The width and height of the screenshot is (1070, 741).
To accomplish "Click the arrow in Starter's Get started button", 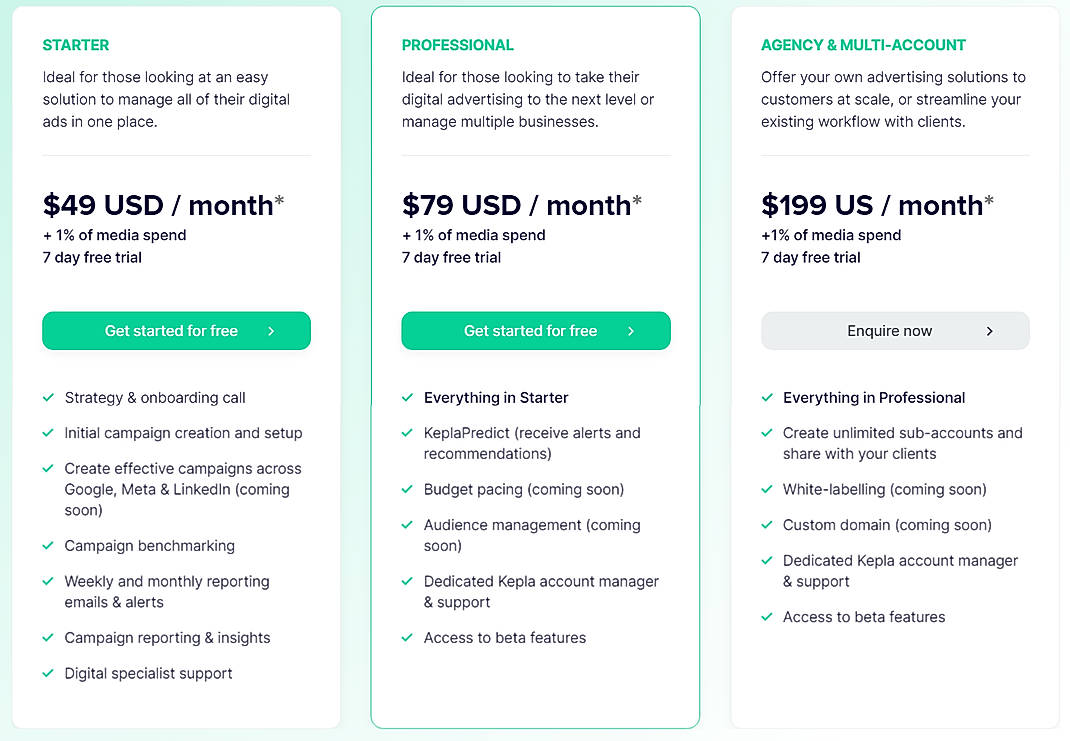I will pyautogui.click(x=269, y=330).
